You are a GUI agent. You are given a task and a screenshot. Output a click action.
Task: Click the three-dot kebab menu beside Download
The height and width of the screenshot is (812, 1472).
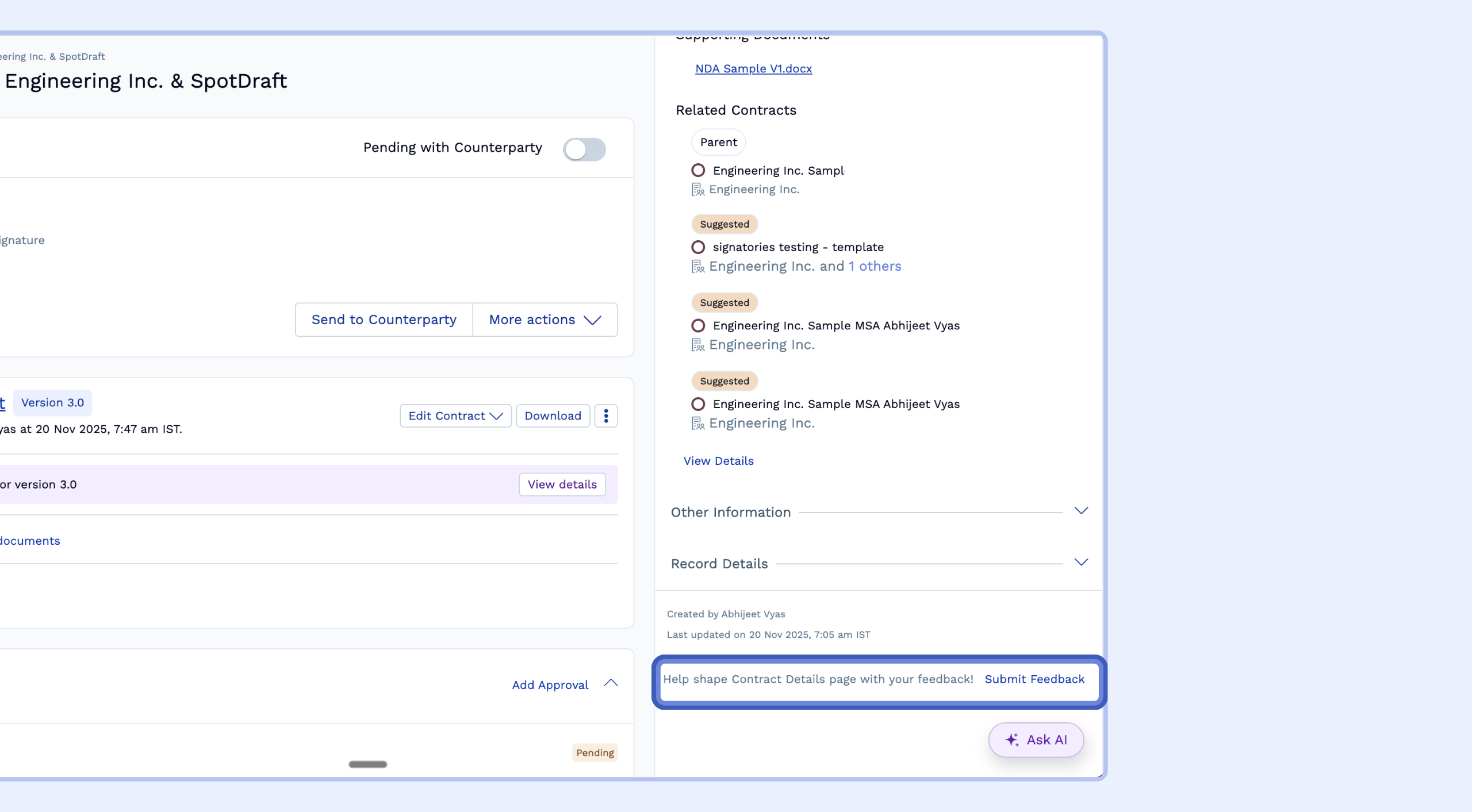pyautogui.click(x=605, y=415)
